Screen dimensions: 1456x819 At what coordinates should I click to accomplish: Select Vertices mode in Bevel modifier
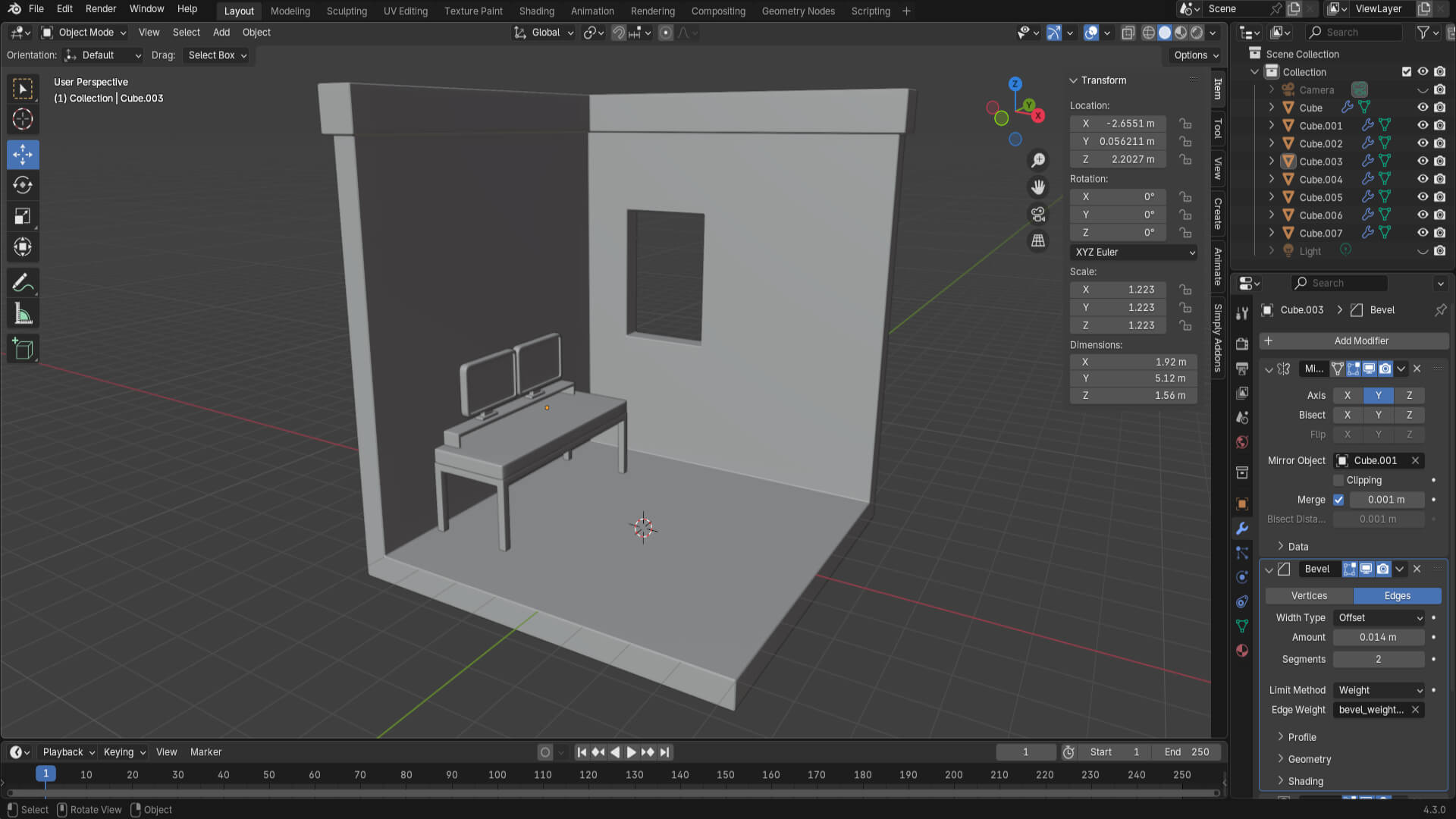coord(1309,596)
